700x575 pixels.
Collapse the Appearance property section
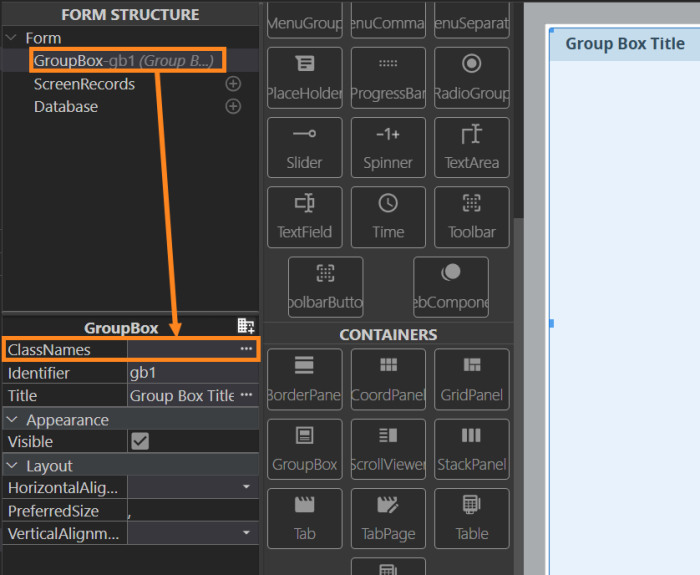click(x=11, y=420)
